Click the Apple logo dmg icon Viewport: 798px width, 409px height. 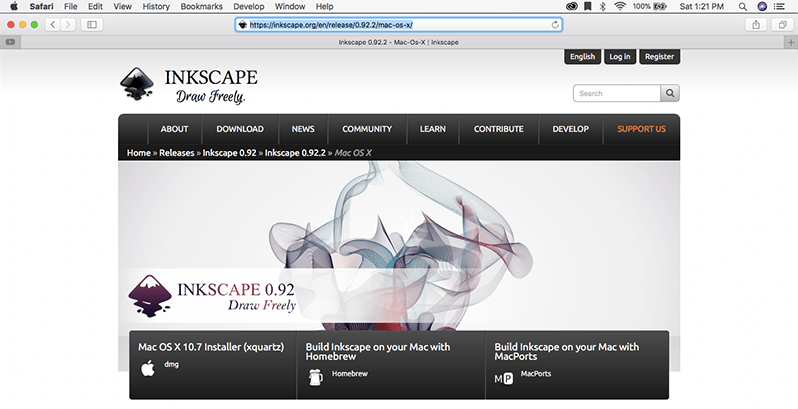coord(148,369)
